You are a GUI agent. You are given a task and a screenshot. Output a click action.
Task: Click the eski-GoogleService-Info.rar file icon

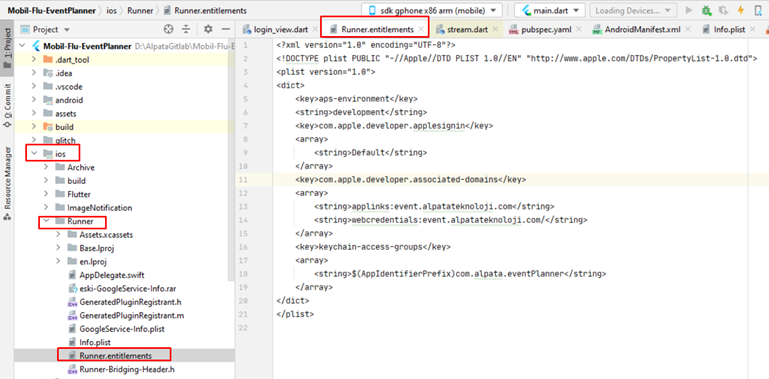[72, 288]
